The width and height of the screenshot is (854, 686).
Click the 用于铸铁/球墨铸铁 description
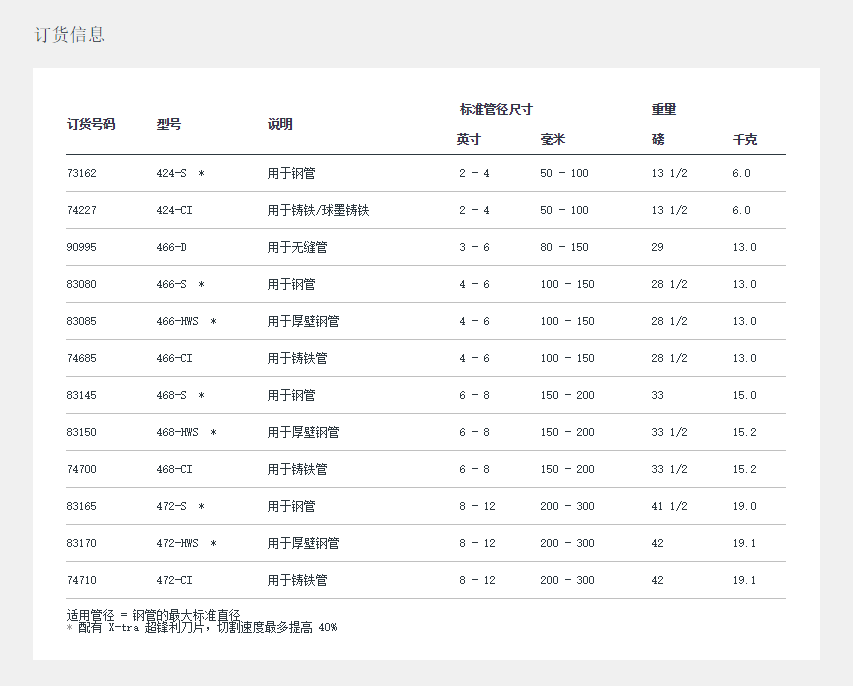[x=319, y=211]
